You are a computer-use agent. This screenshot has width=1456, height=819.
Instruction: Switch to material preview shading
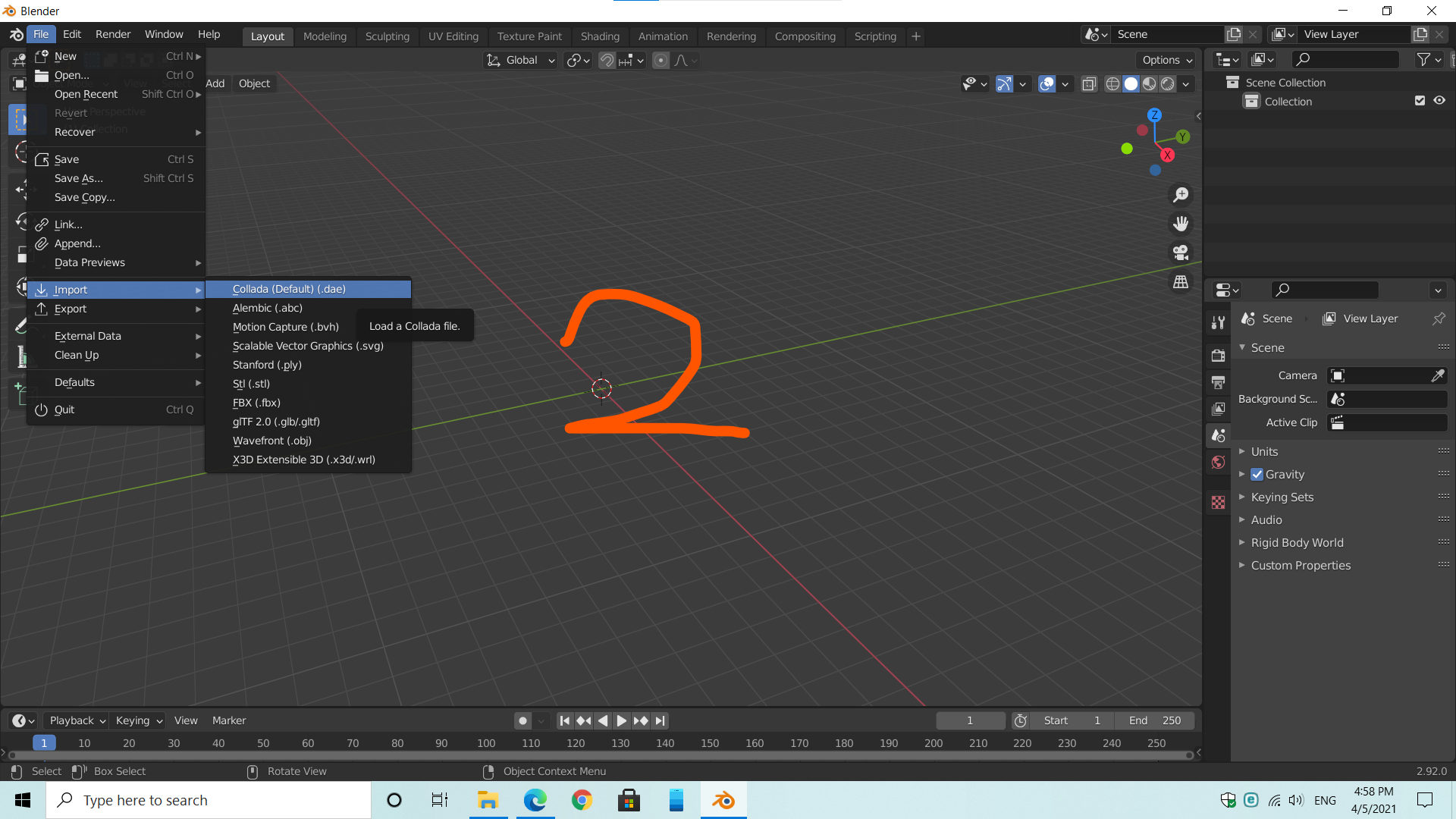[1150, 83]
